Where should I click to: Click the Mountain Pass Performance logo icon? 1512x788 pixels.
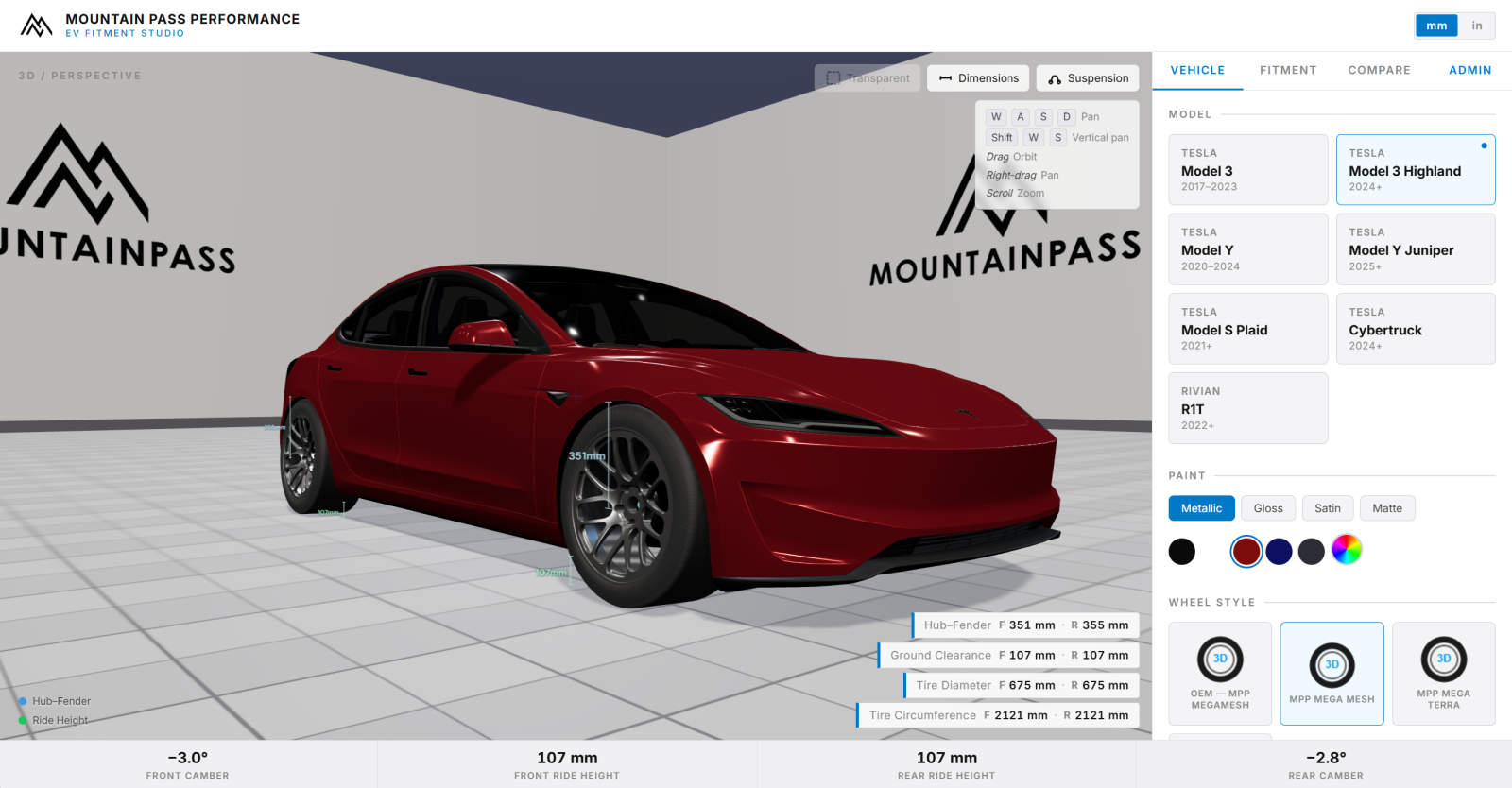pos(36,26)
